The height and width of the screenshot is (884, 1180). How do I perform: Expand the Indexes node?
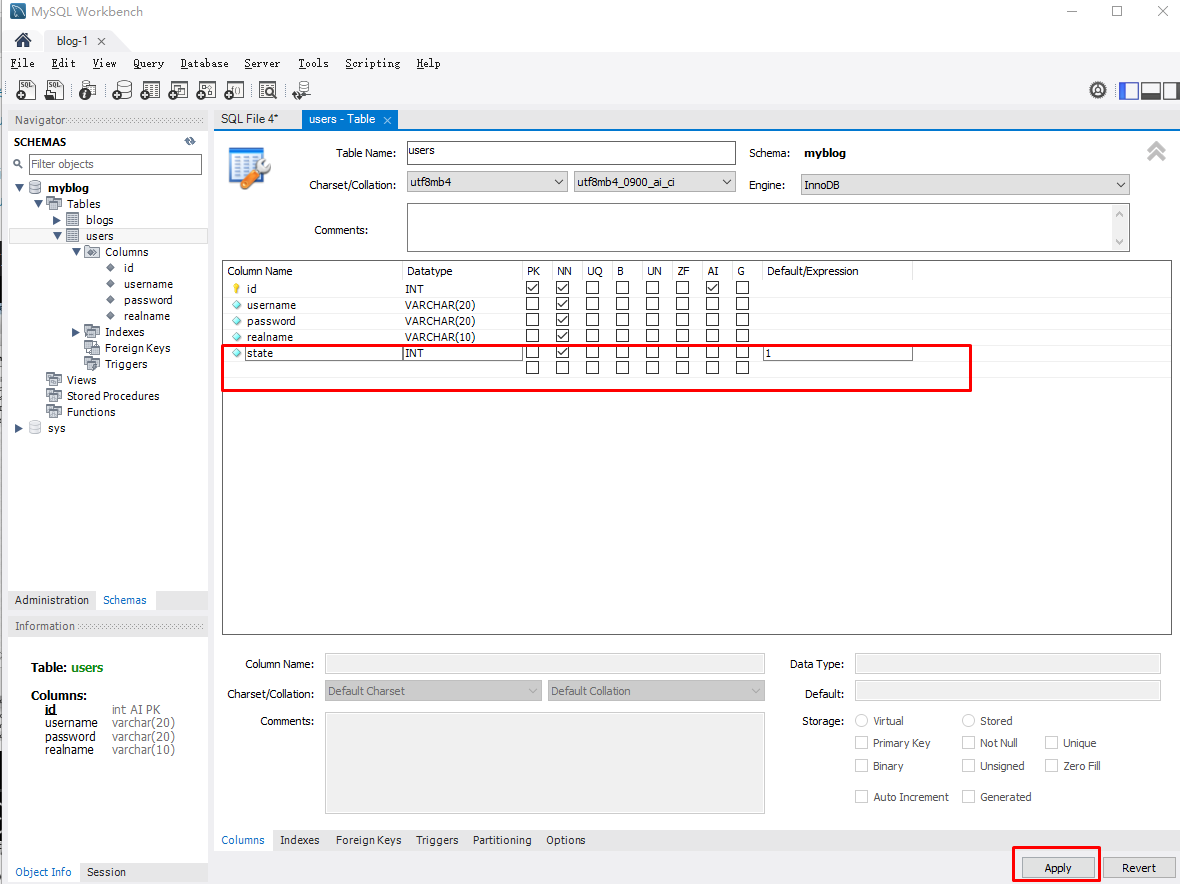75,332
